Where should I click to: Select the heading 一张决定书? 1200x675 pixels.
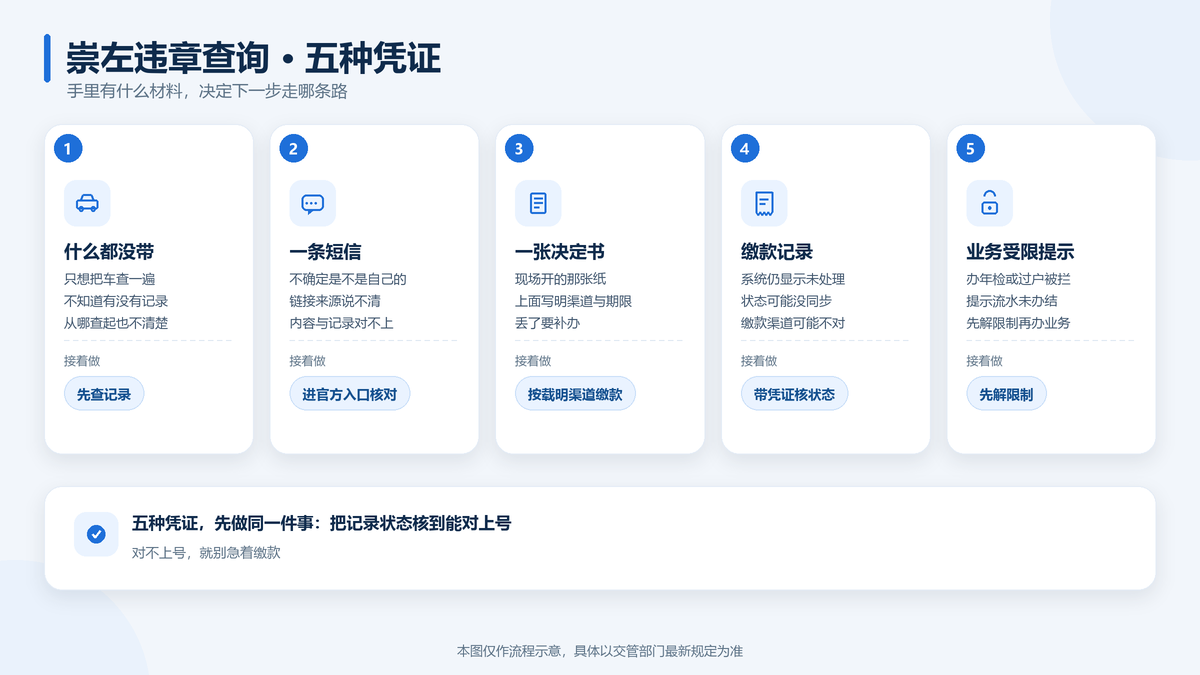560,252
